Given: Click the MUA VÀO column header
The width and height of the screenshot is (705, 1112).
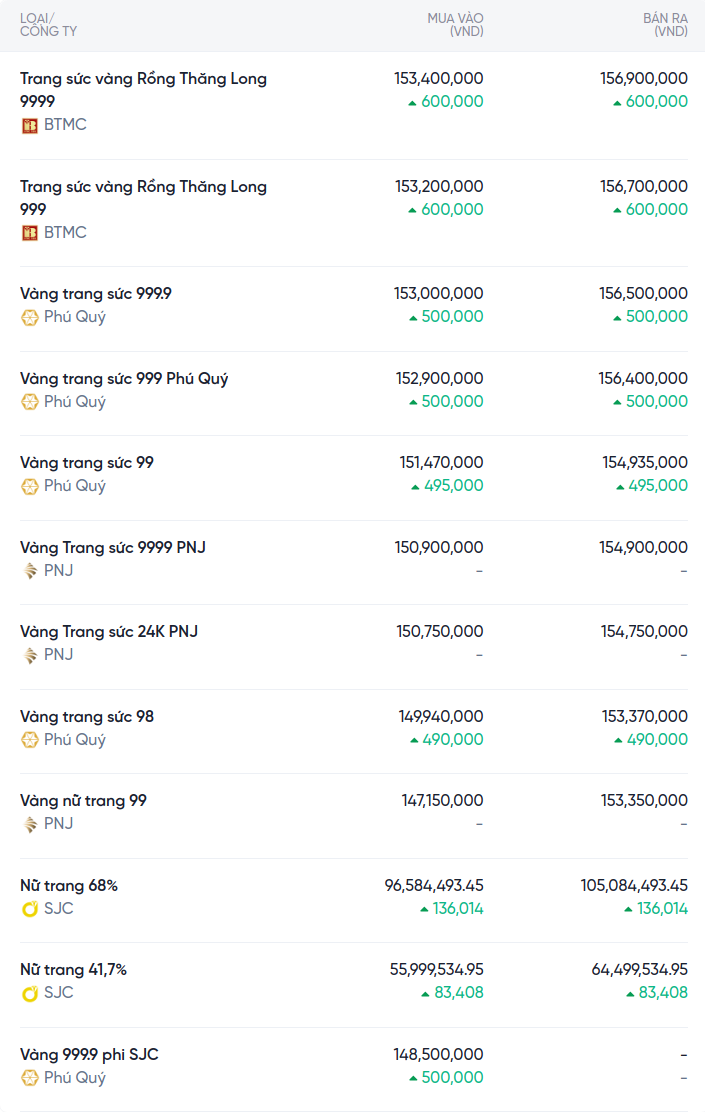Looking at the screenshot, I should [x=455, y=25].
